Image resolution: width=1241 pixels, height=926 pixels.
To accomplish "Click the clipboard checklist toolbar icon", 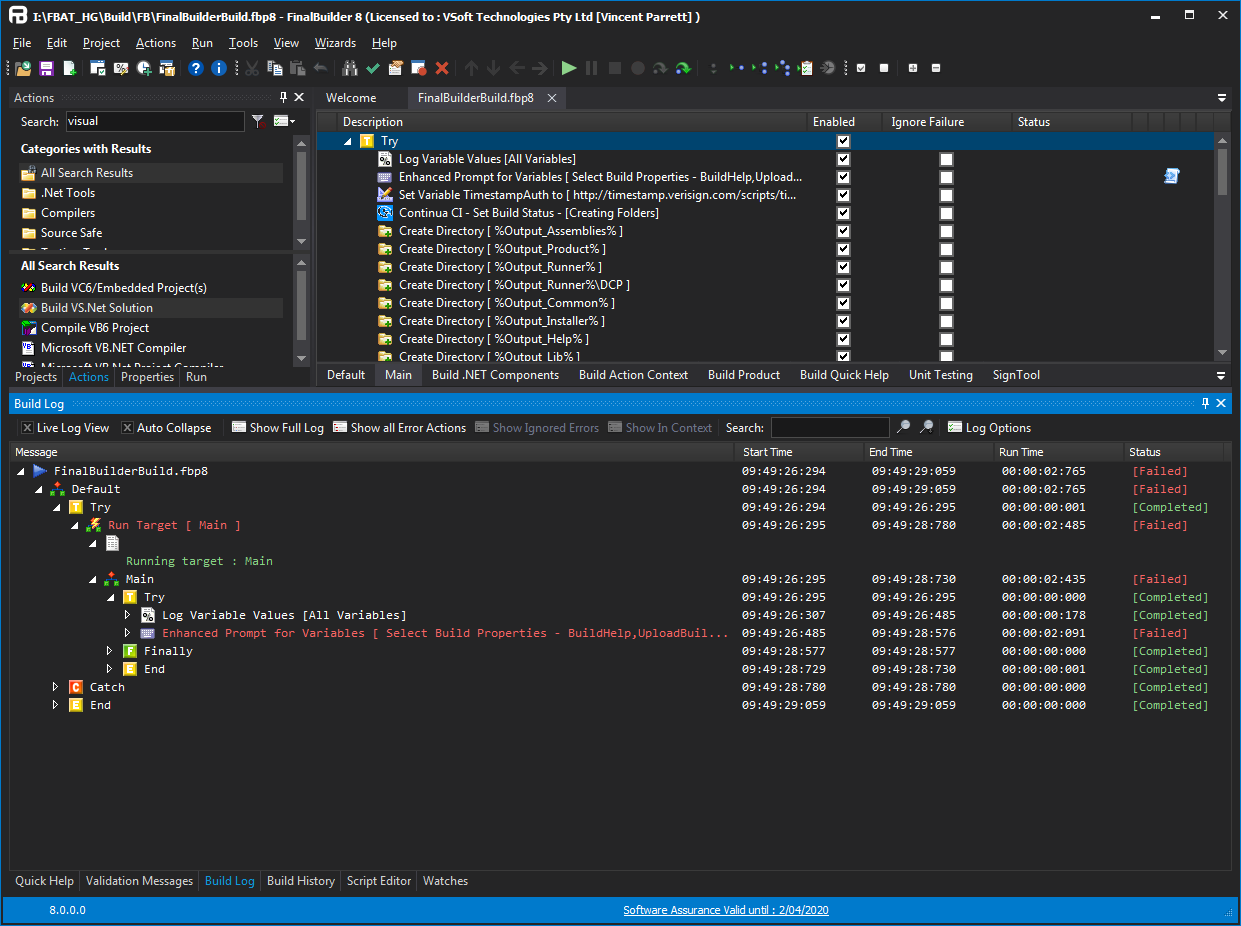I will [x=806, y=68].
